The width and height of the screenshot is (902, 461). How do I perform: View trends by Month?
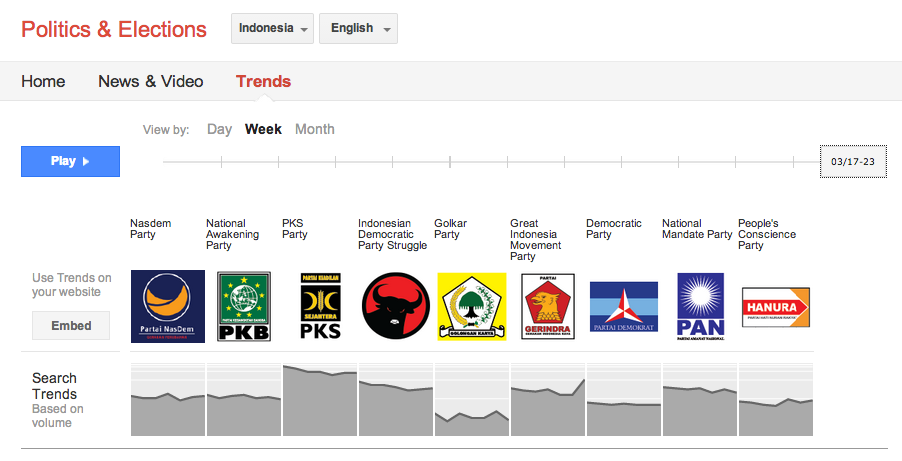[x=315, y=129]
